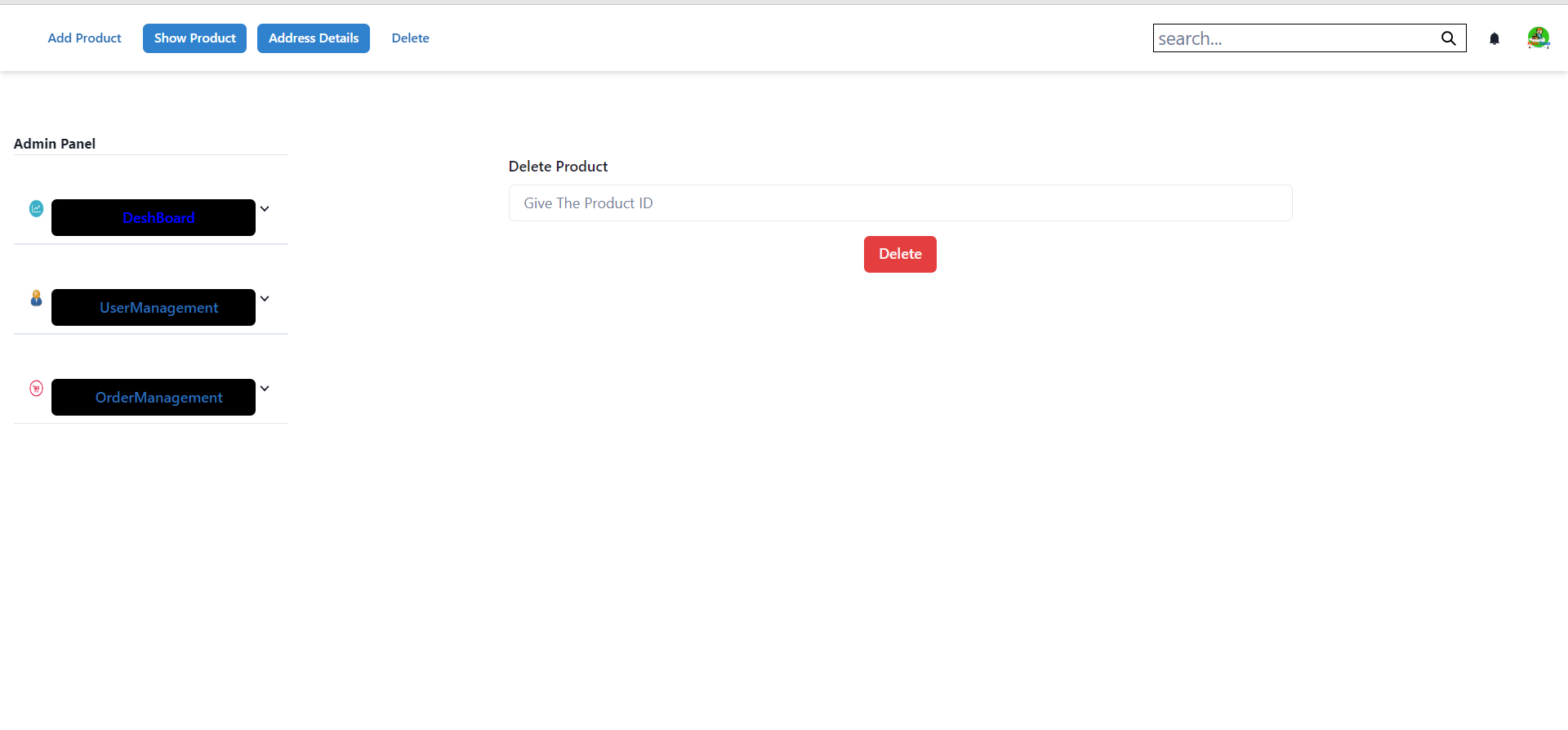Expand the OrderManagement chevron

pos(265,389)
